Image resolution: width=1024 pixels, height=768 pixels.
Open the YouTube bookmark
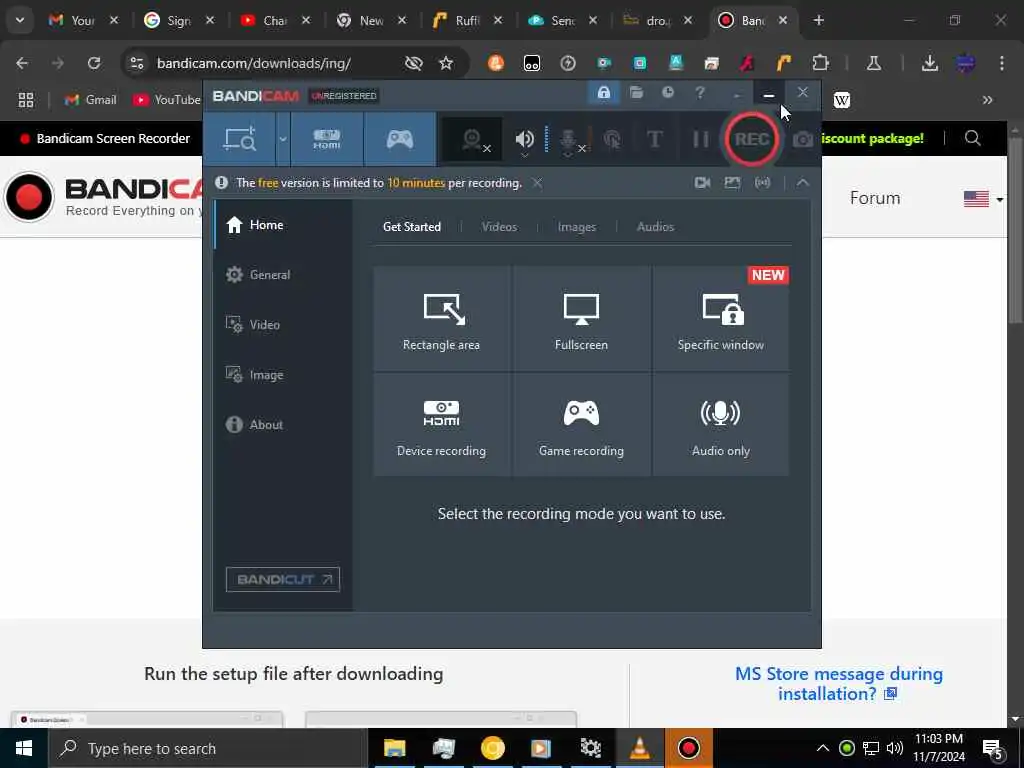[x=167, y=100]
